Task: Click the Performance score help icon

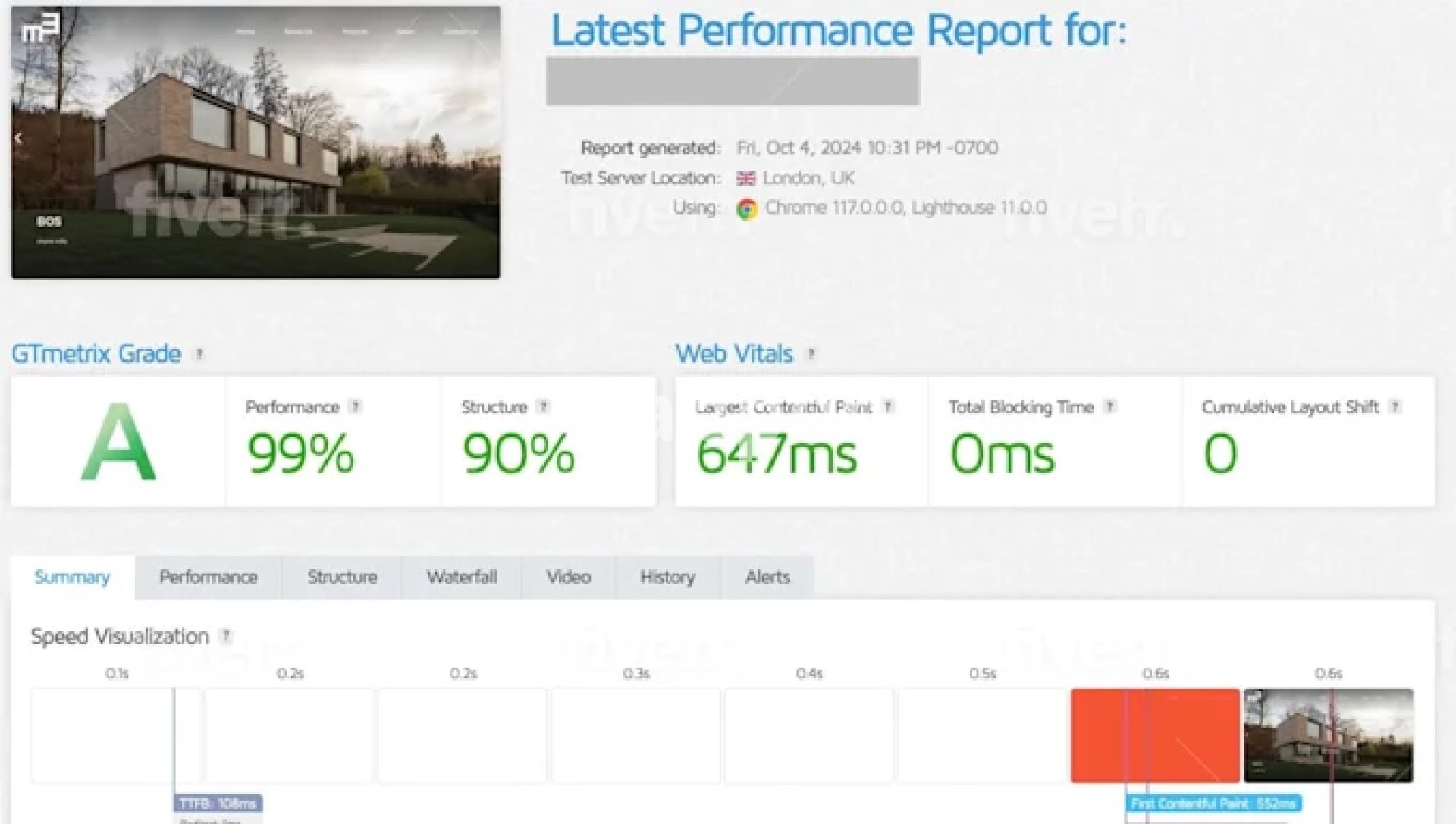Action: coord(355,407)
